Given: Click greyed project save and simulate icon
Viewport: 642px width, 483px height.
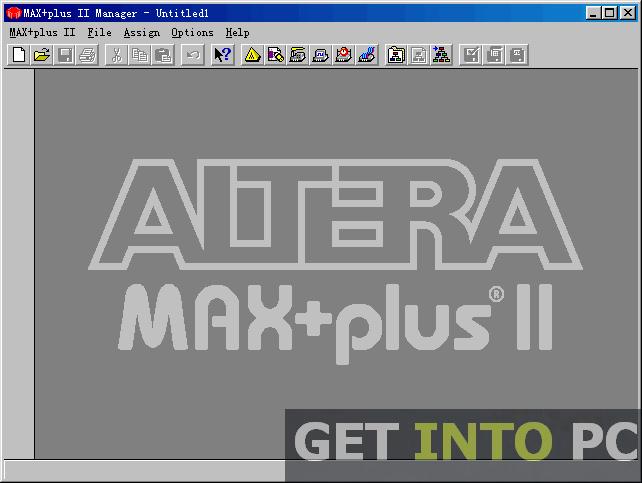Looking at the screenshot, I should coord(517,55).
